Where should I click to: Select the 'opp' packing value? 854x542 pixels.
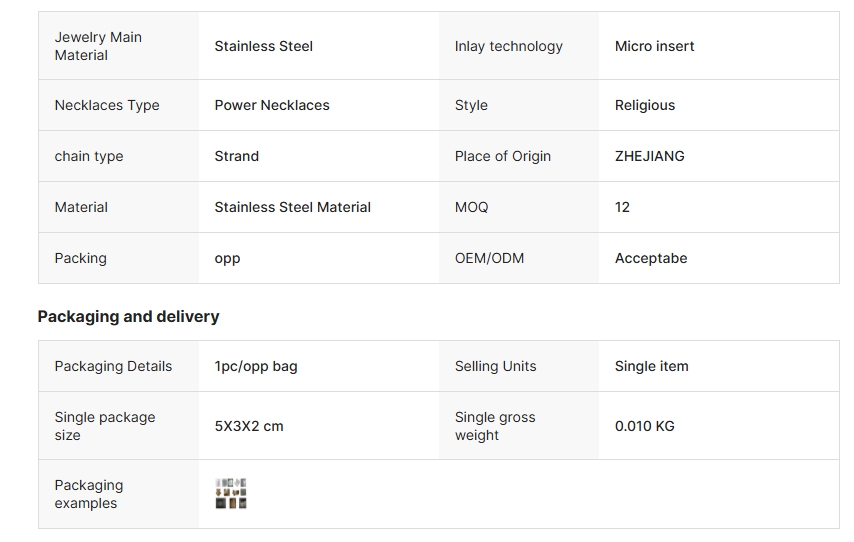click(x=227, y=258)
